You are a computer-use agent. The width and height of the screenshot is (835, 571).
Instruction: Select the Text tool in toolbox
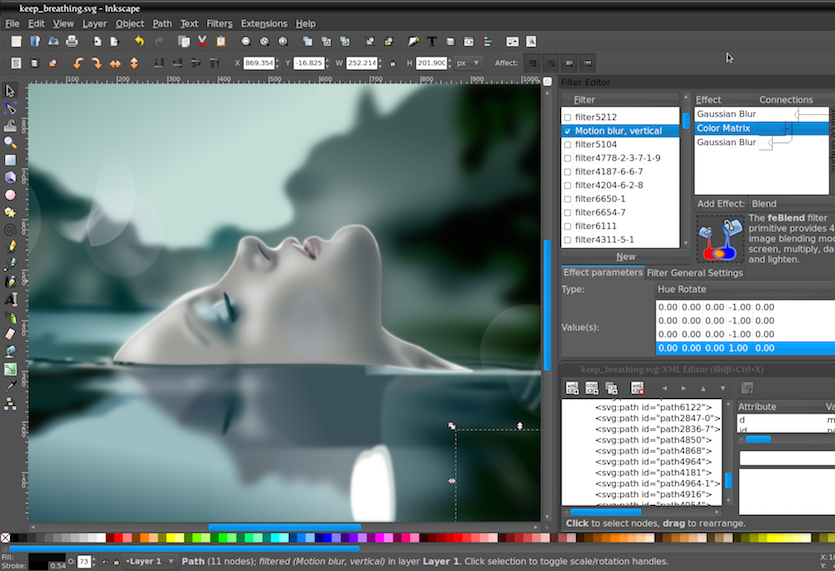click(10, 299)
